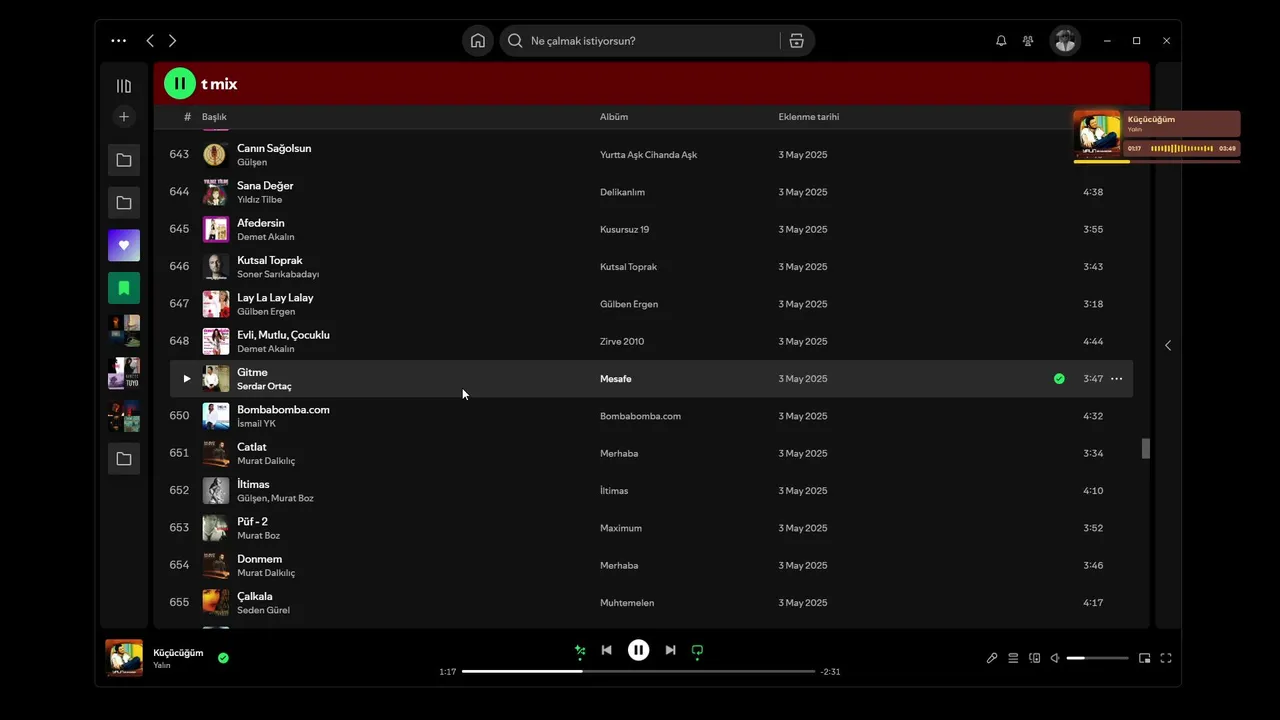Screen dimensions: 1280x720
Task: Open the floating Küçücüğüm mini widget
Action: point(1157,136)
